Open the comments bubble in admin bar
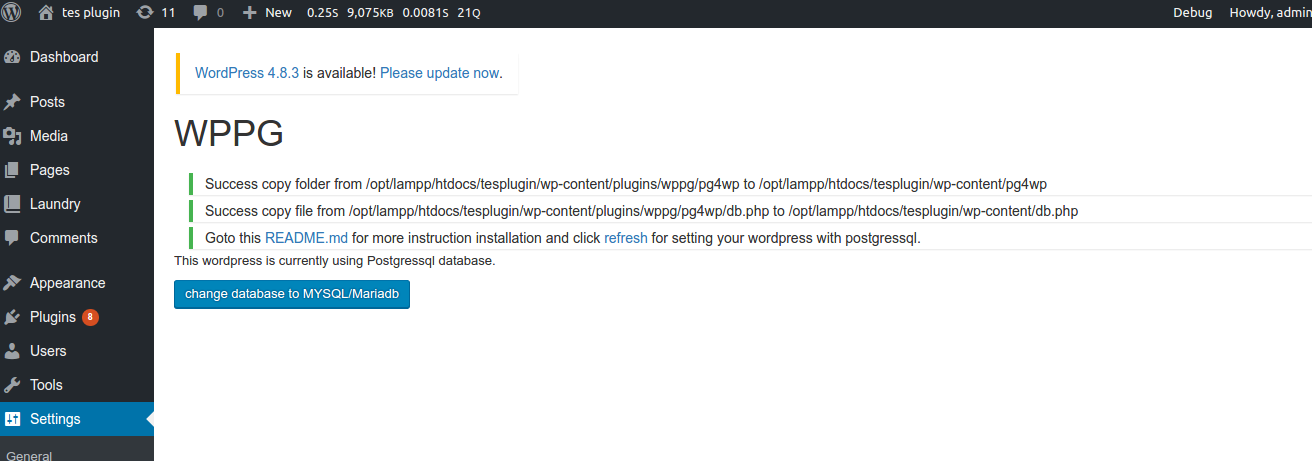1312x461 pixels. click(x=201, y=13)
